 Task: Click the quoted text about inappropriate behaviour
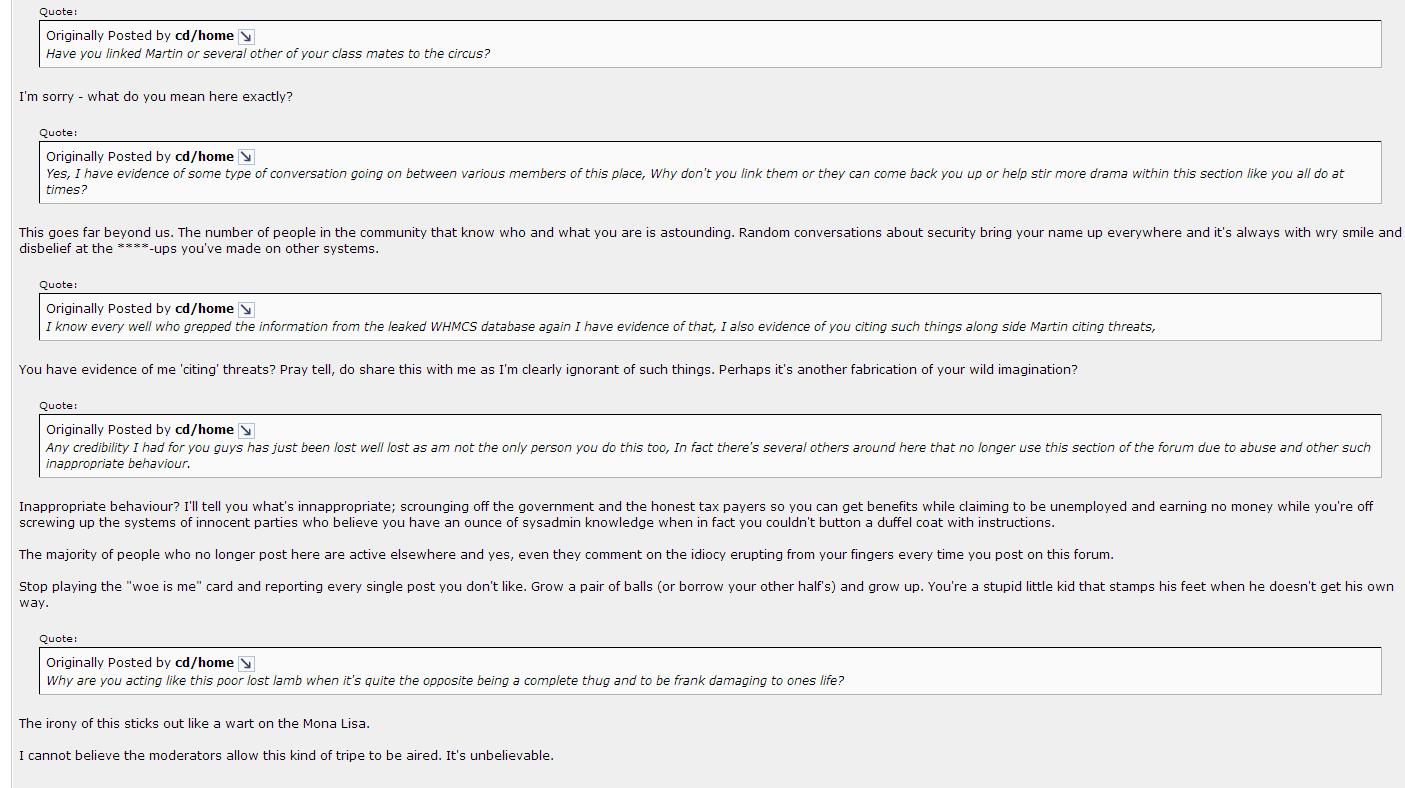click(x=708, y=455)
